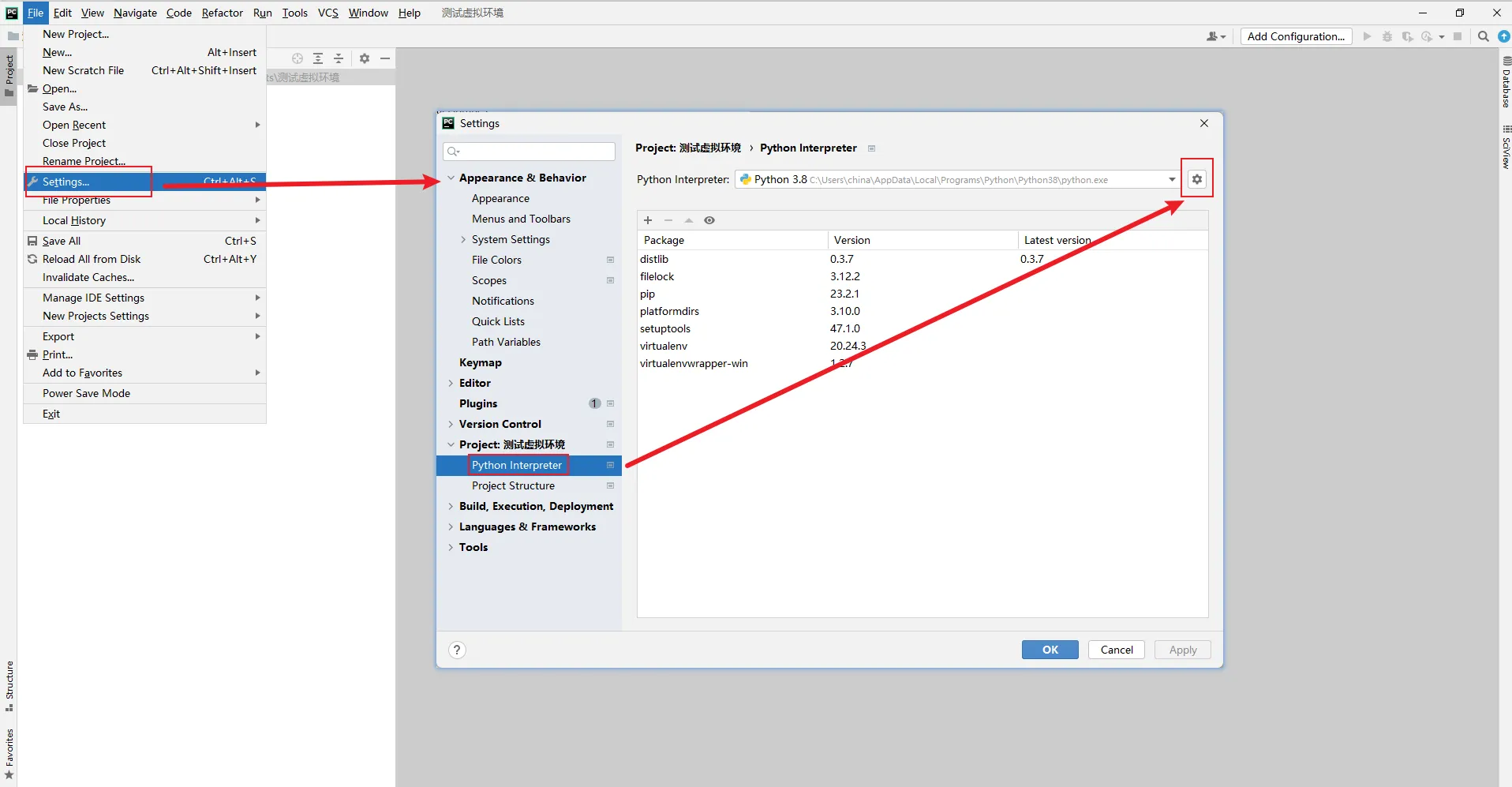Click the Apply button
The image size is (1512, 787).
1182,650
